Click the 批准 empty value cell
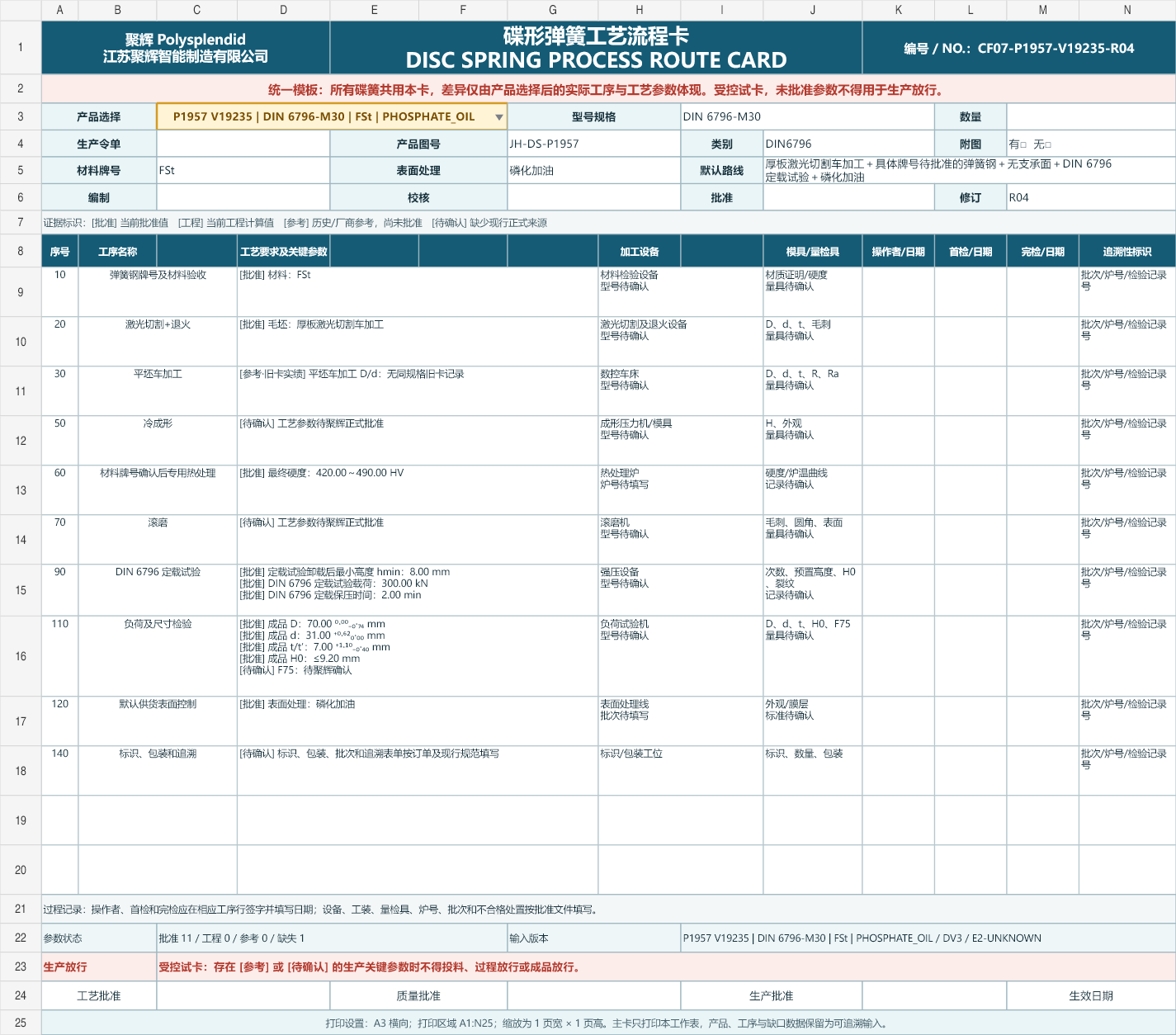1176x1035 pixels. pyautogui.click(x=849, y=197)
